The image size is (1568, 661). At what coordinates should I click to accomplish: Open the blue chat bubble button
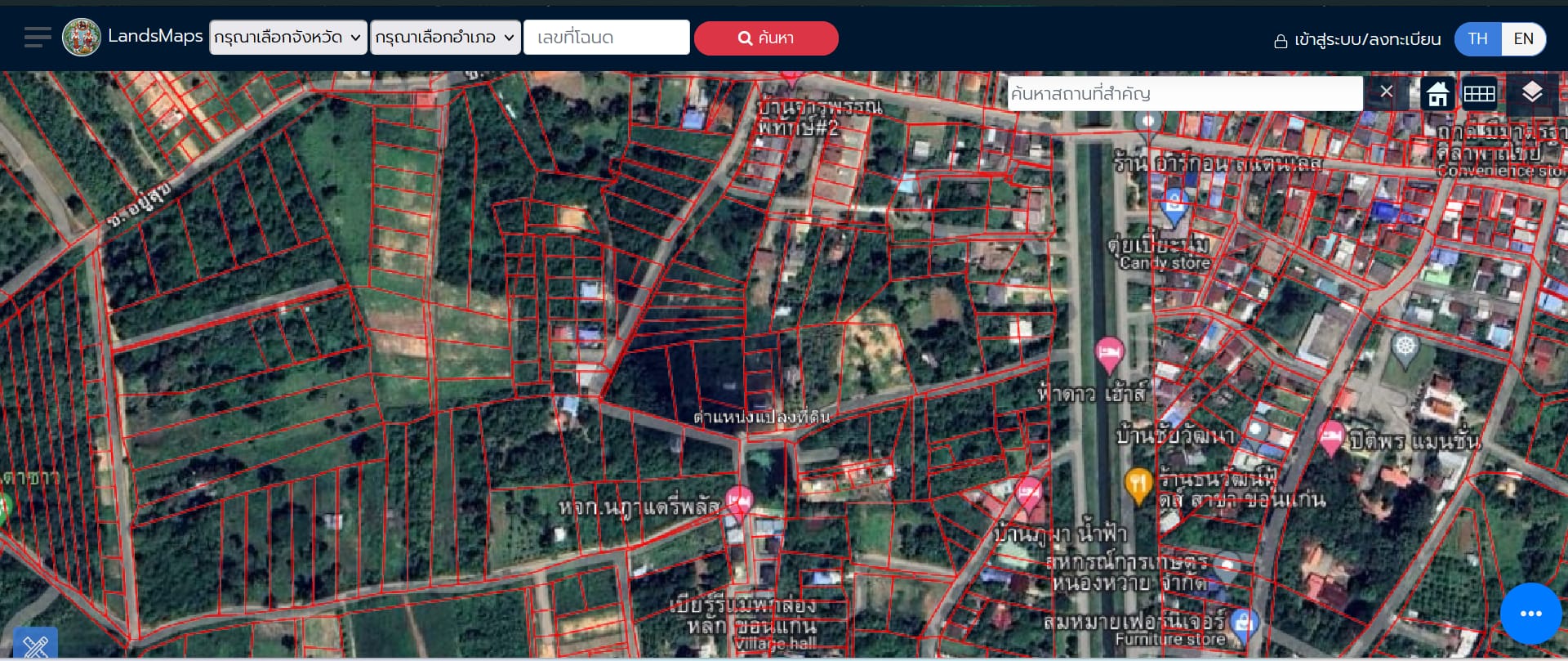(1531, 614)
